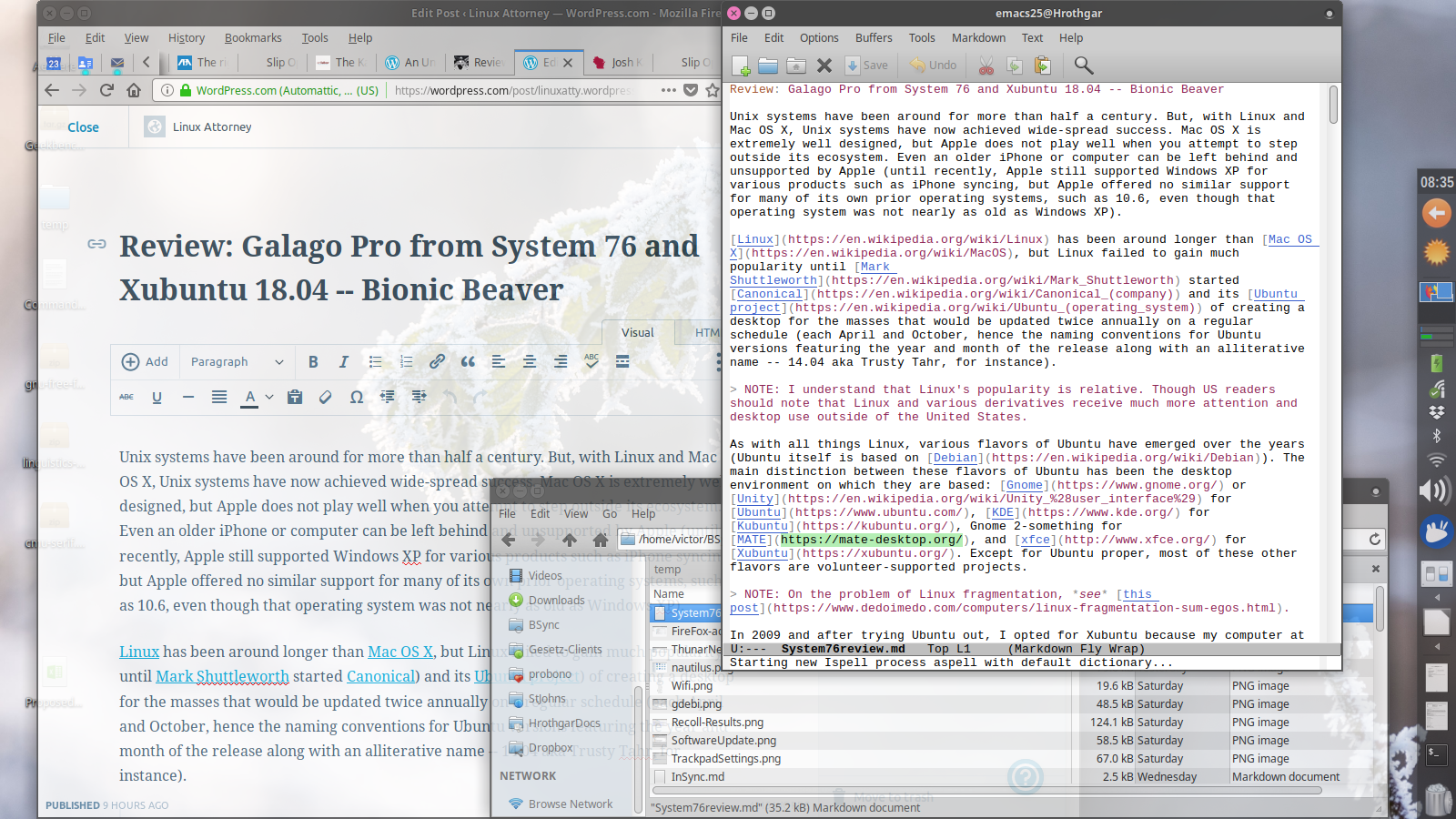Switch to Visual editor tab
Screen dimensions: 1456x819
tap(637, 333)
